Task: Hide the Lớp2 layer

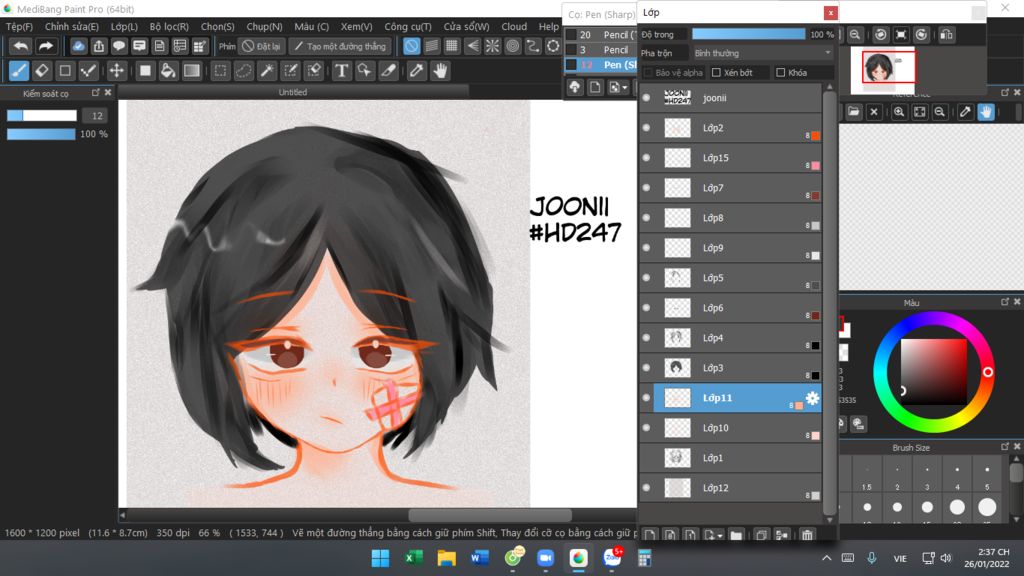Action: pos(647,128)
